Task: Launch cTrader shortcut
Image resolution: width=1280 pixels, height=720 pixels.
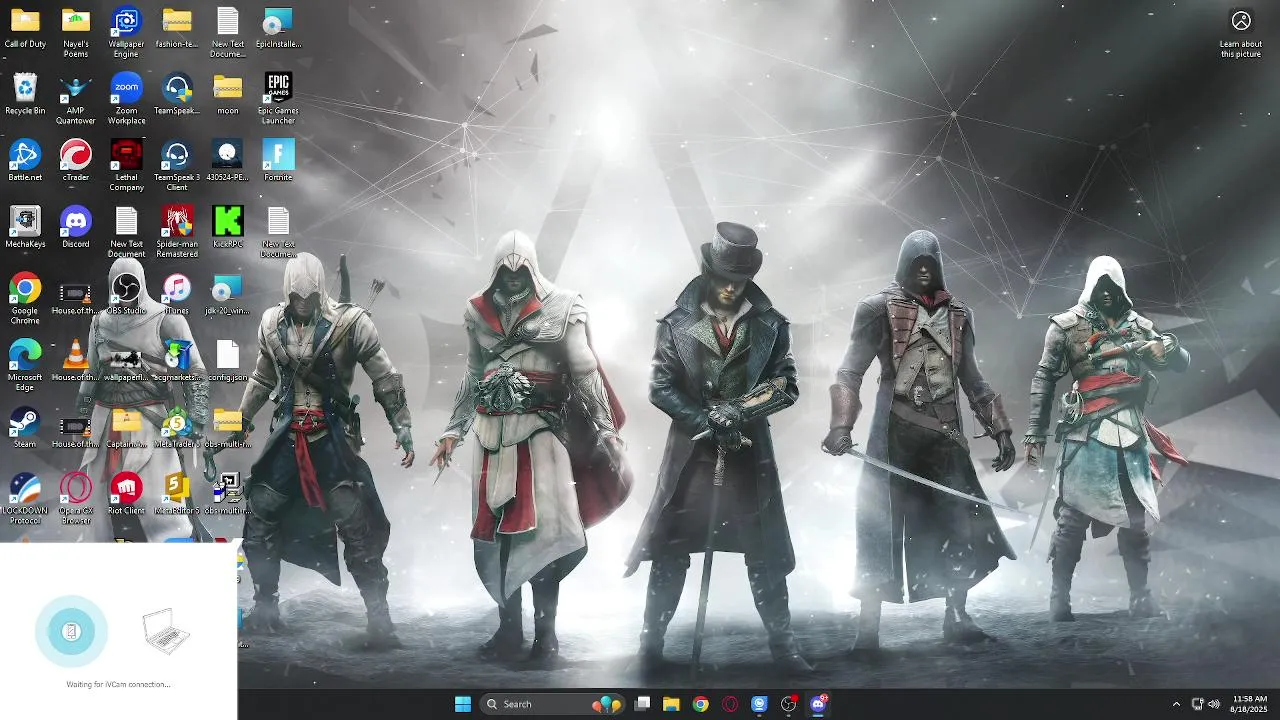Action: 76,161
